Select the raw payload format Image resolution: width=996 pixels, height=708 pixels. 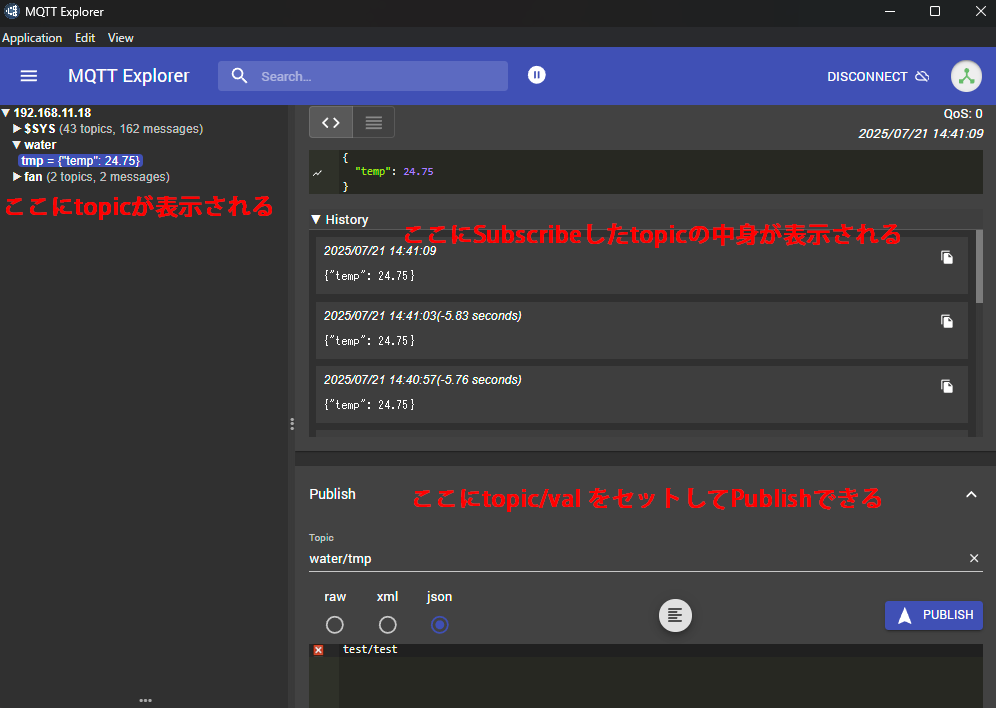335,625
